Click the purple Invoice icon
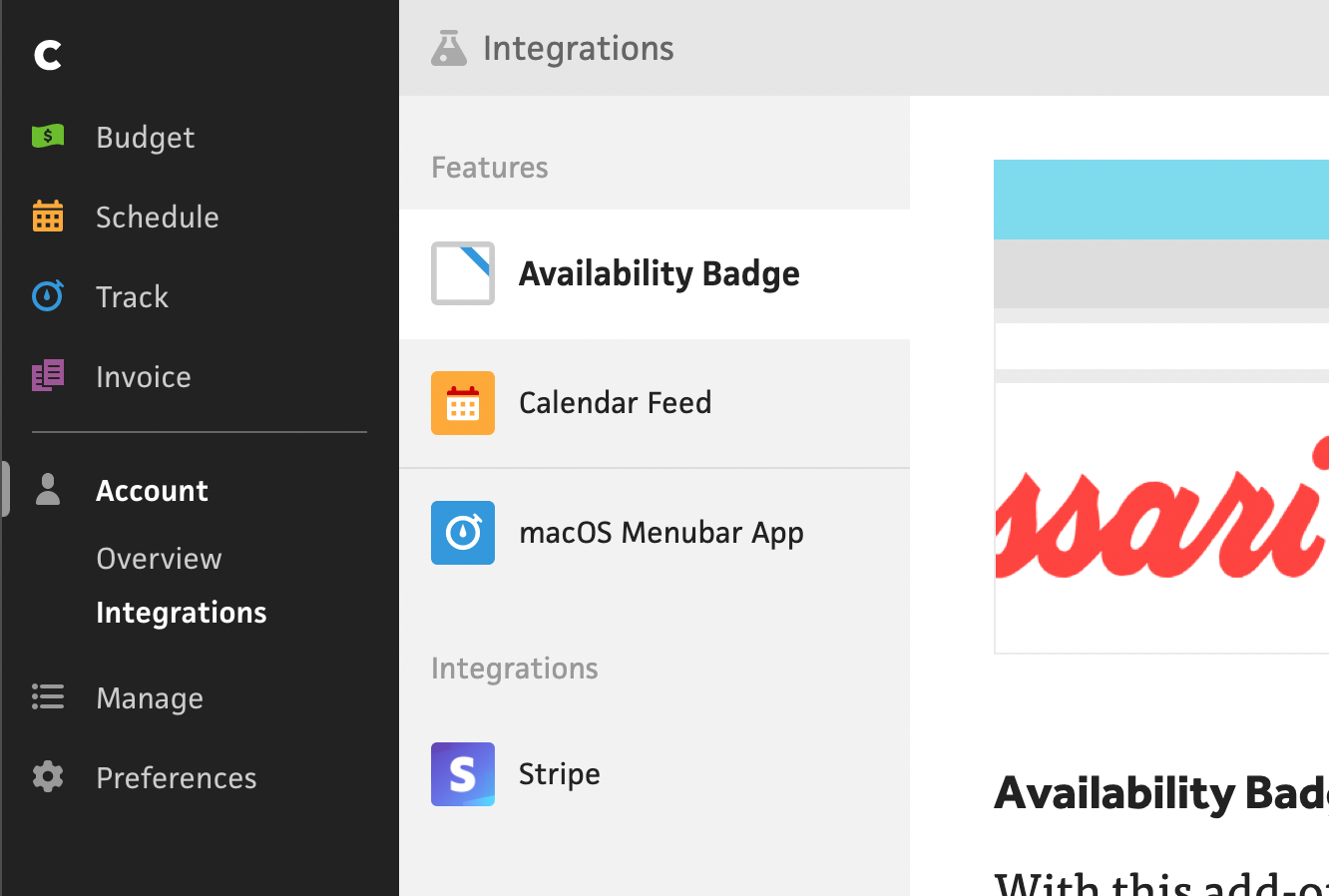The height and width of the screenshot is (896, 1329). 48,375
